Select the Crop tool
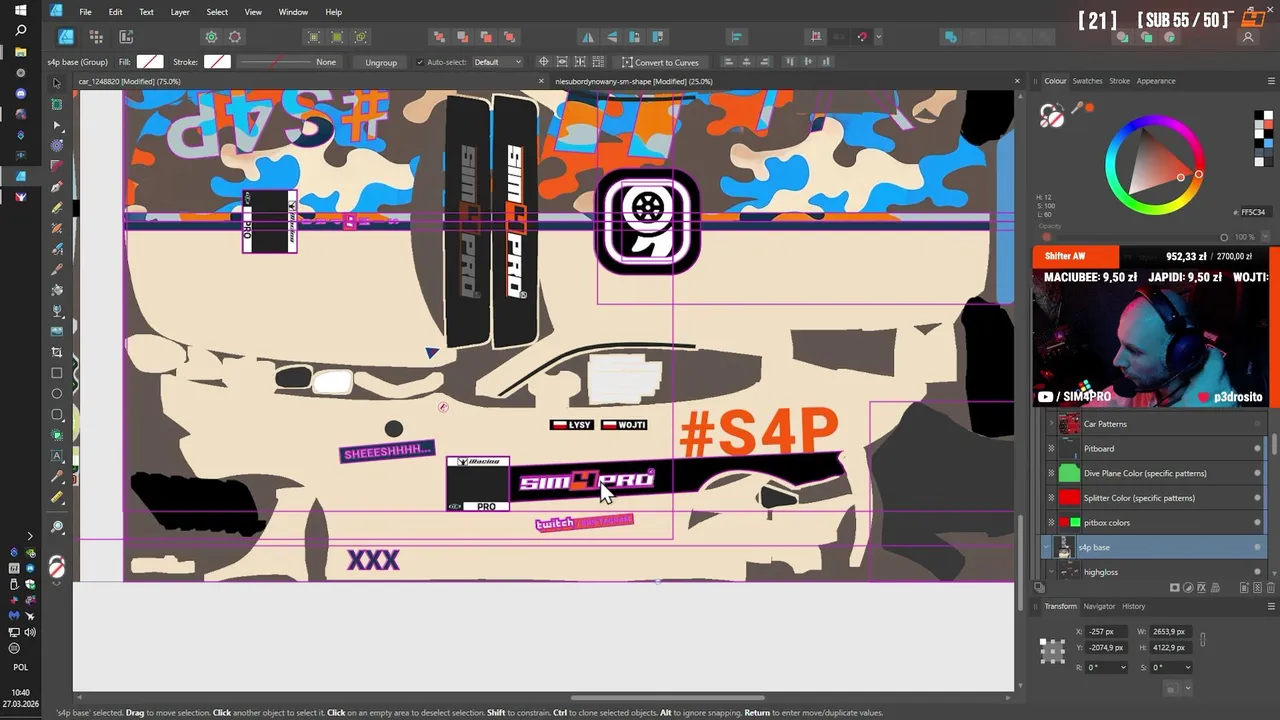Screen dimensions: 1280x720 (x=57, y=352)
